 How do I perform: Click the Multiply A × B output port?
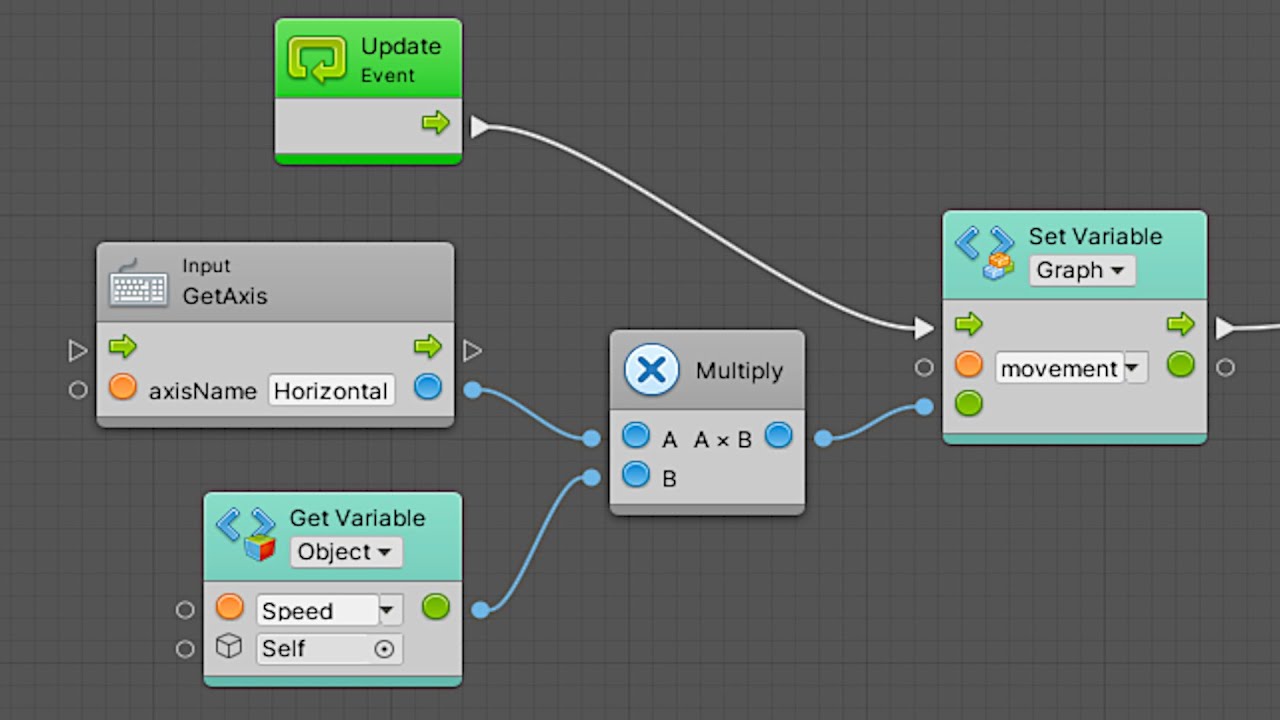(778, 435)
